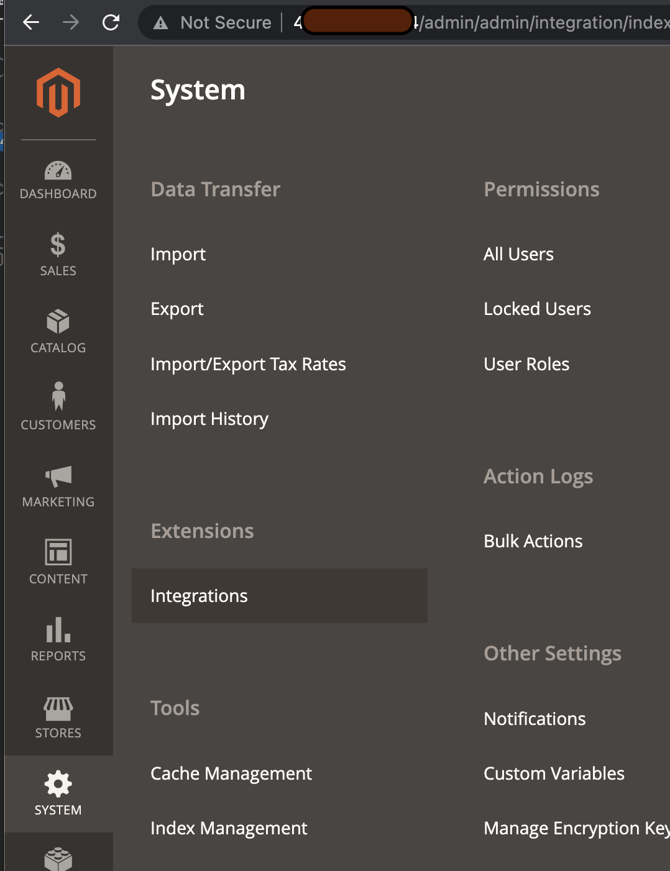Open Import/Export Tax Rates
Screen dimensions: 670x871
click(248, 364)
